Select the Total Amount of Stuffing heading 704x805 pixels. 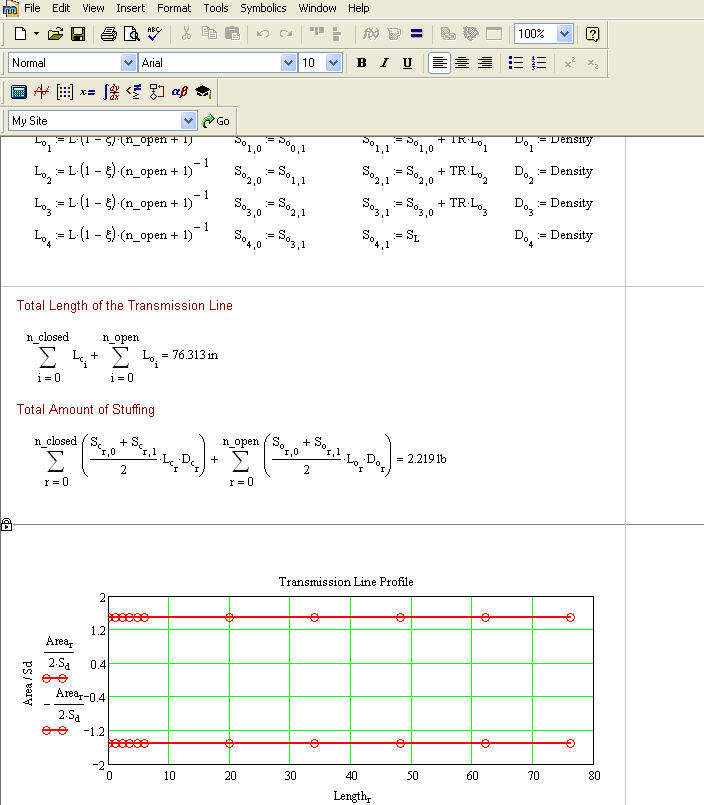point(85,409)
